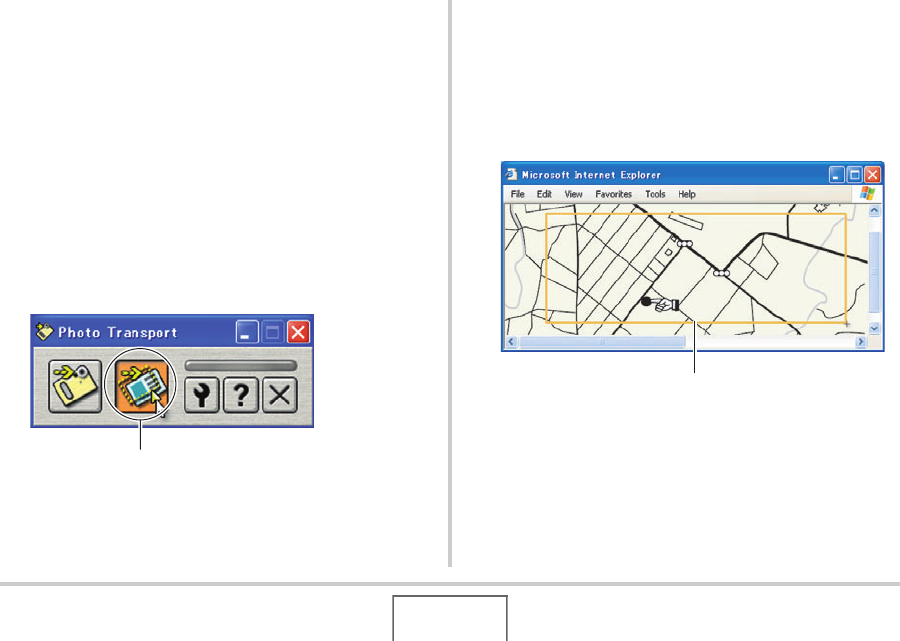Open the Favorites menu
This screenshot has height=641, width=900.
pos(614,194)
